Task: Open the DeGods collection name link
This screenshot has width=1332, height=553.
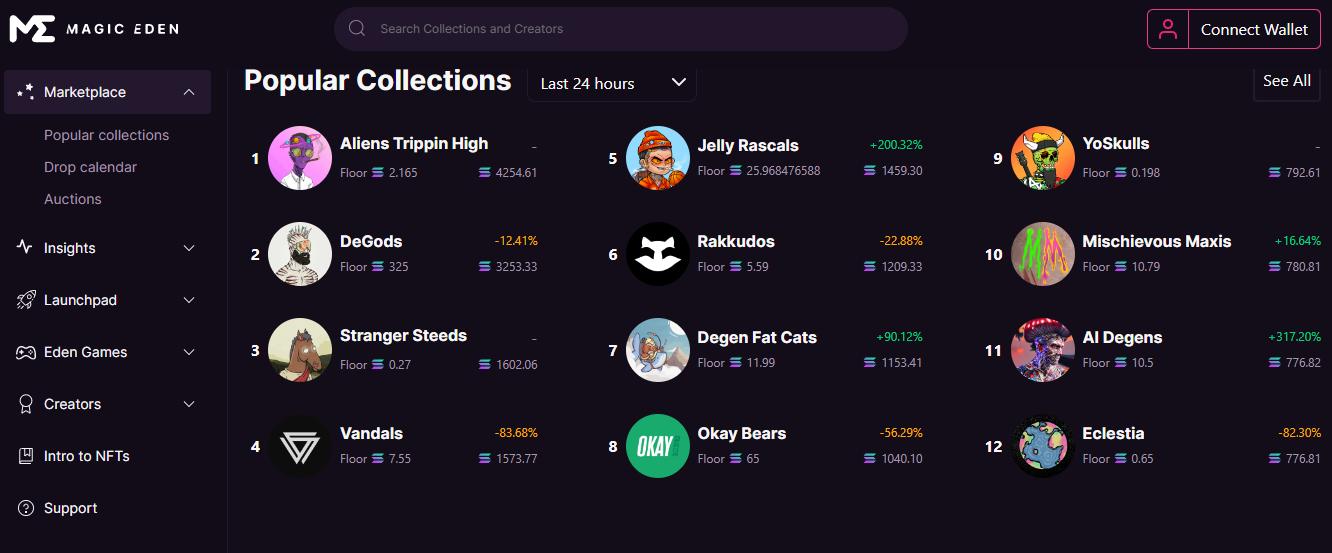Action: point(371,241)
